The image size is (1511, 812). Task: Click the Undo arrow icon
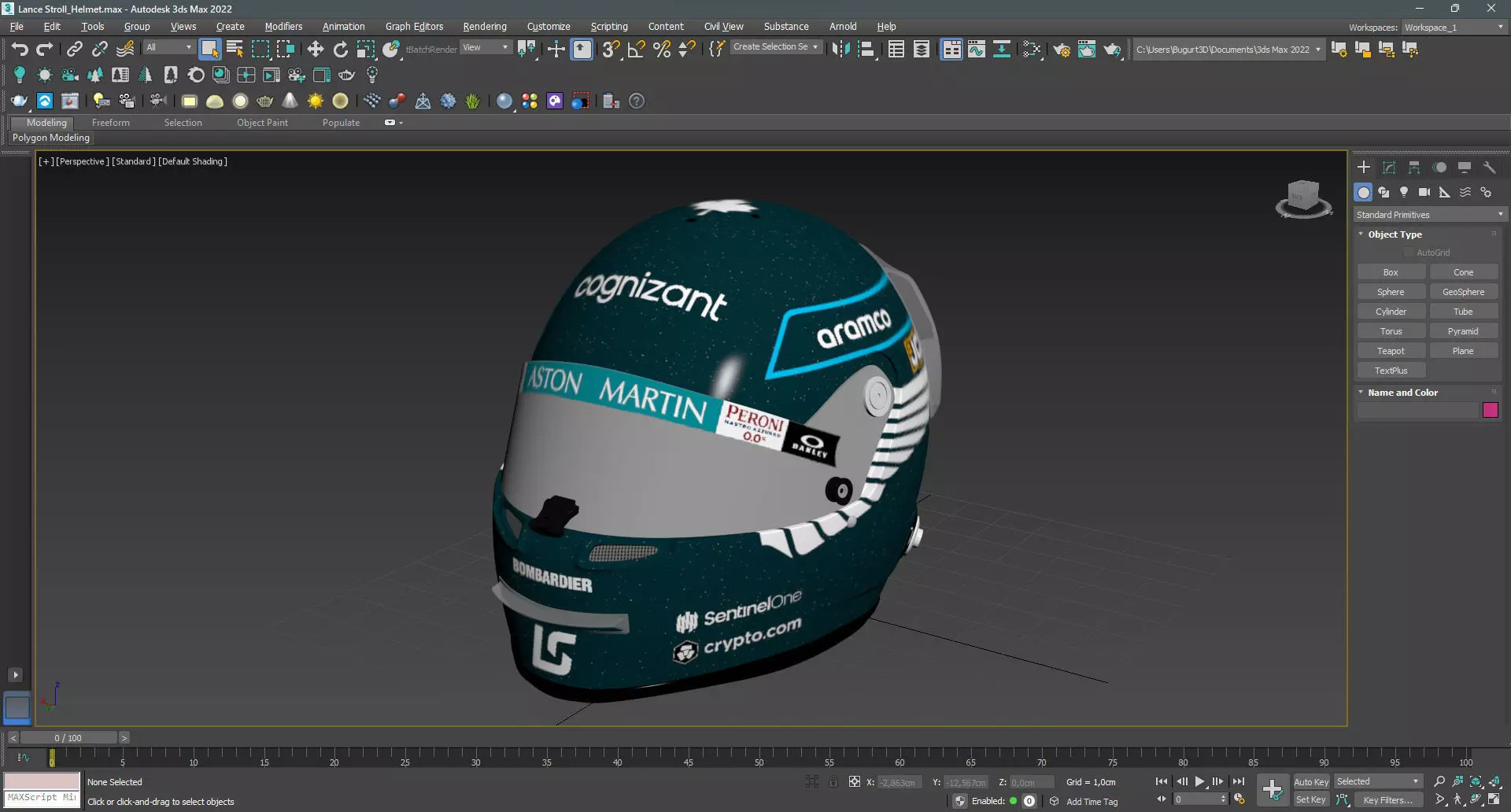coord(20,50)
